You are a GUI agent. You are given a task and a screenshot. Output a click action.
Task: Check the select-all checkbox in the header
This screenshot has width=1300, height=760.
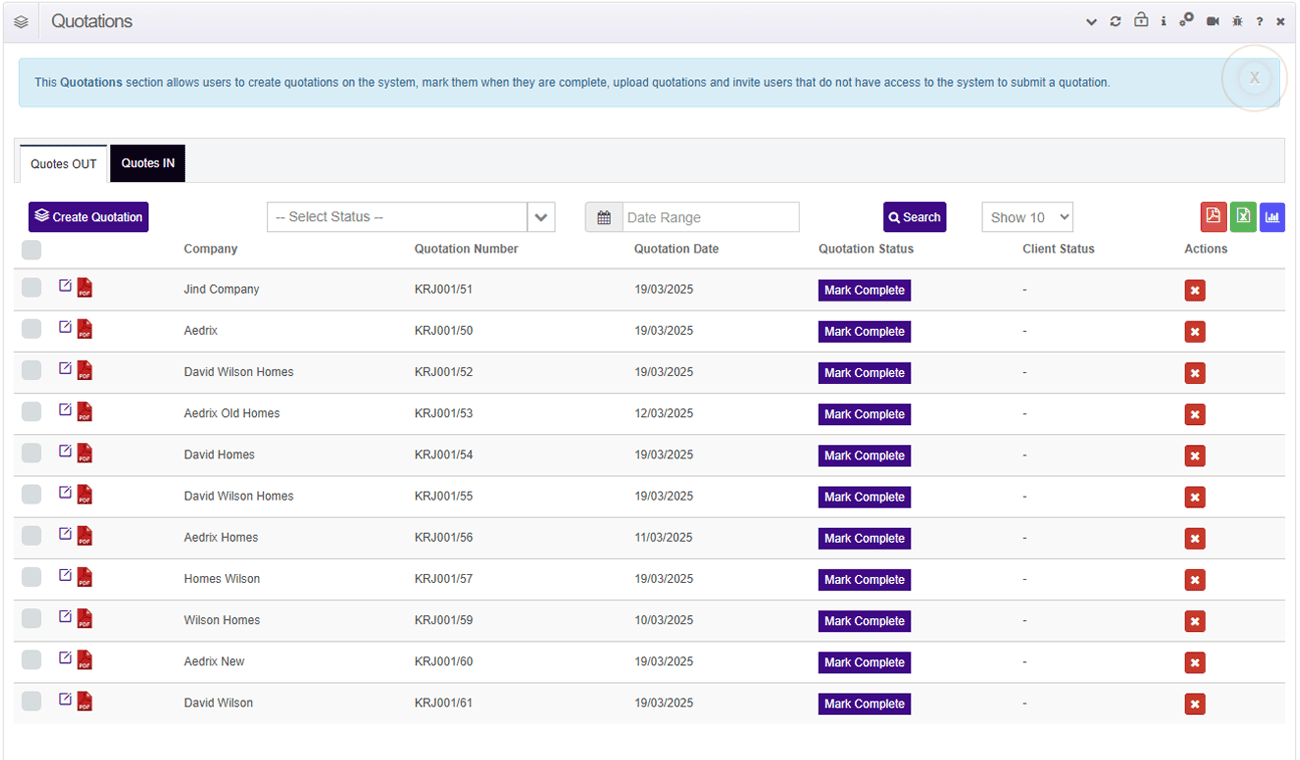(x=31, y=249)
